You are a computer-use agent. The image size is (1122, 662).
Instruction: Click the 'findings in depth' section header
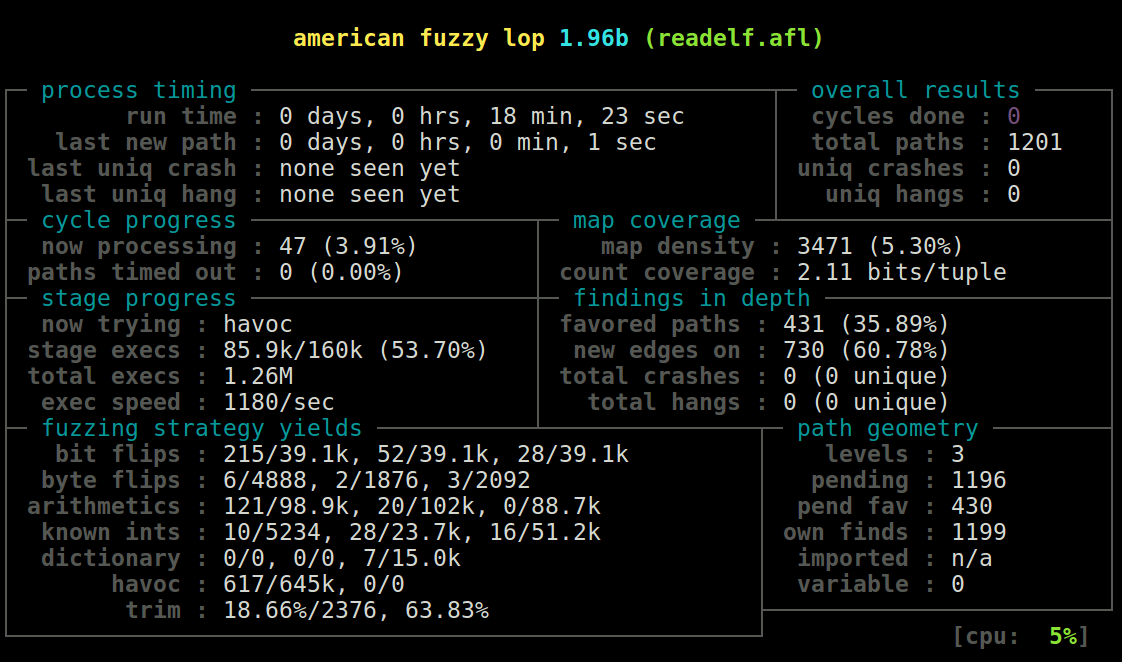point(692,298)
